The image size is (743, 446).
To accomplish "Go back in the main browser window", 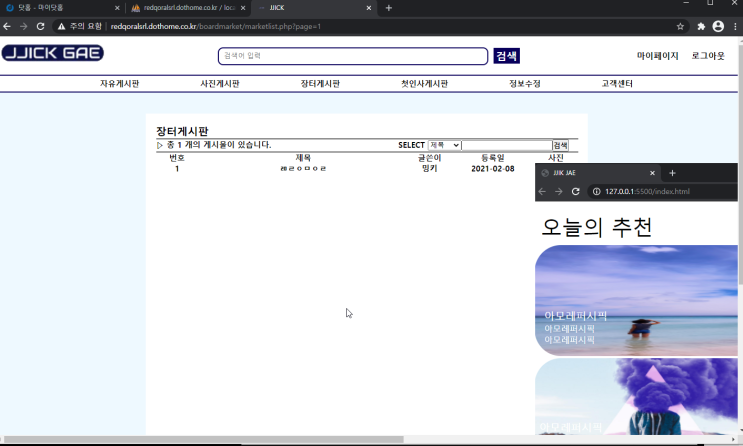I will pyautogui.click(x=7, y=27).
